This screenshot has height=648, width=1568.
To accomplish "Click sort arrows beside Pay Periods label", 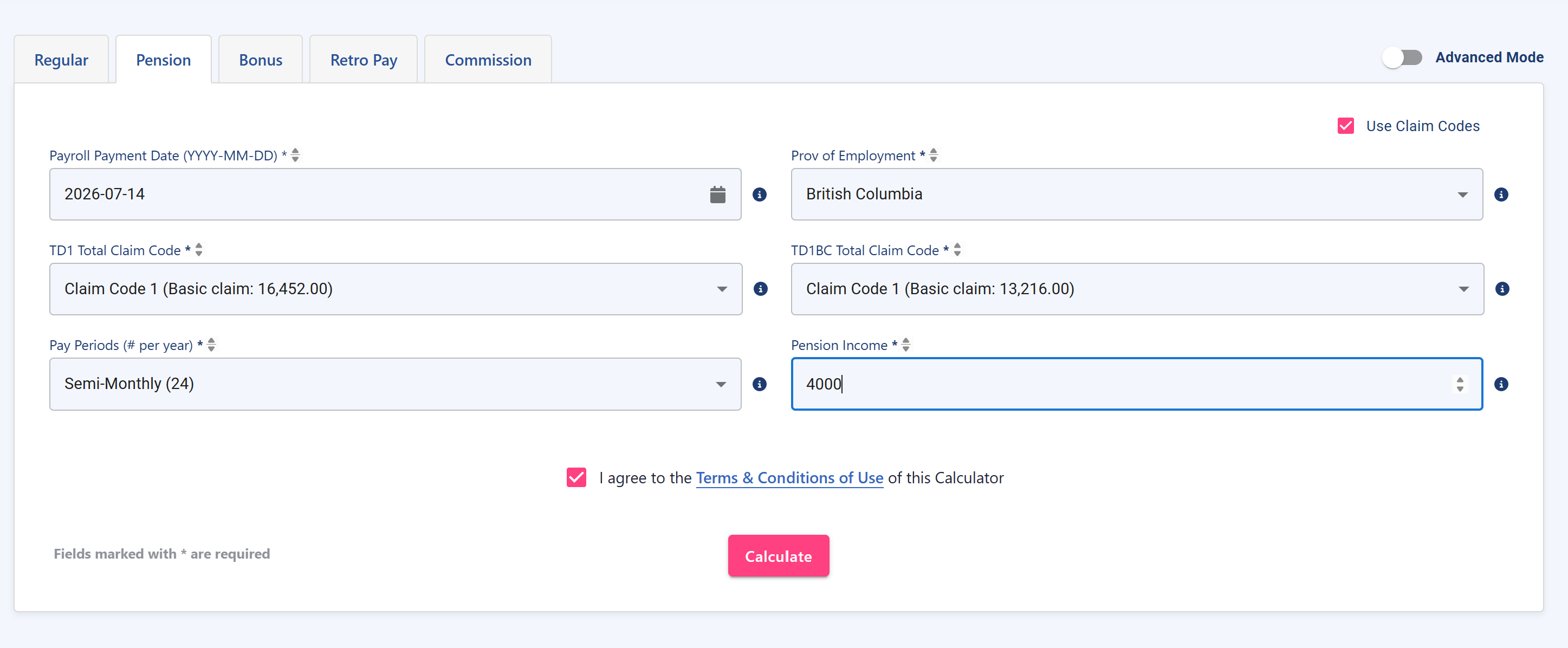I will [211, 345].
